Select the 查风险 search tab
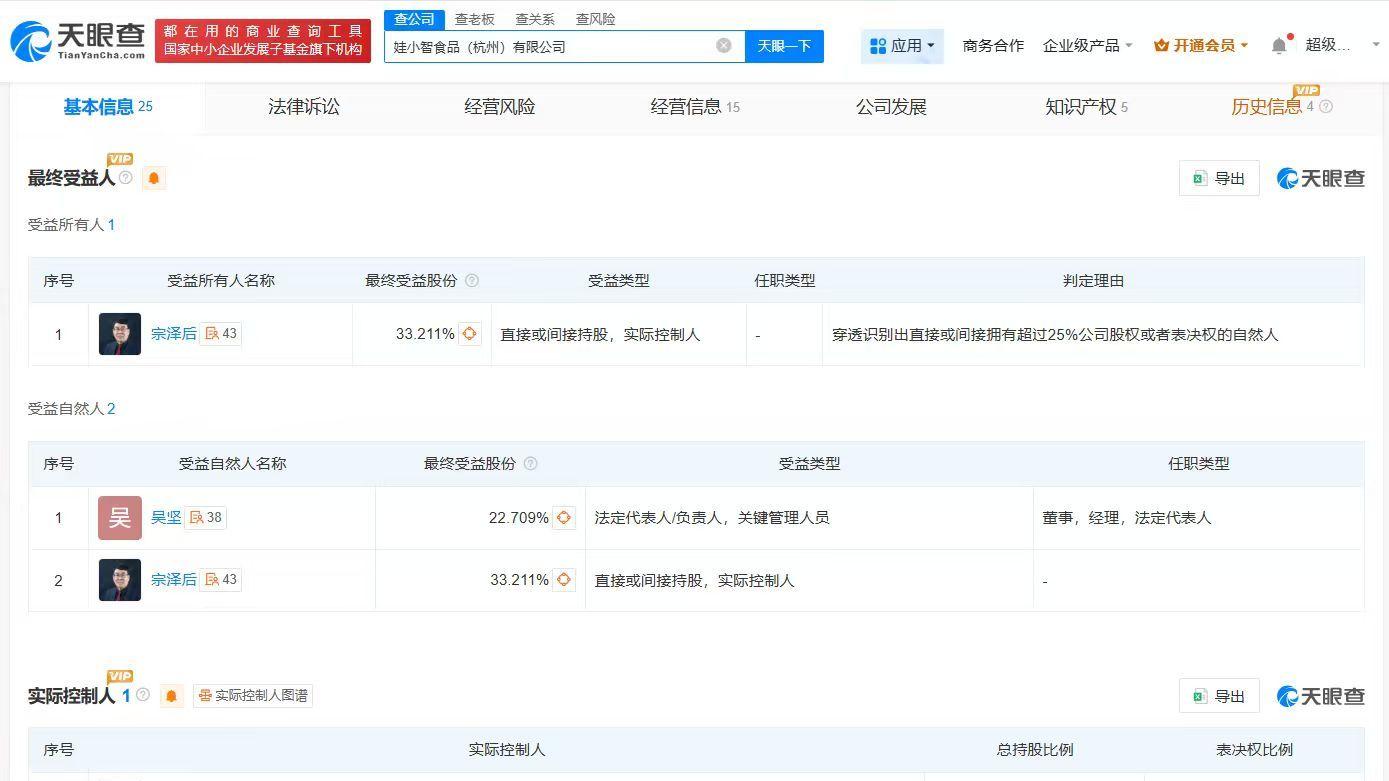 tap(596, 19)
